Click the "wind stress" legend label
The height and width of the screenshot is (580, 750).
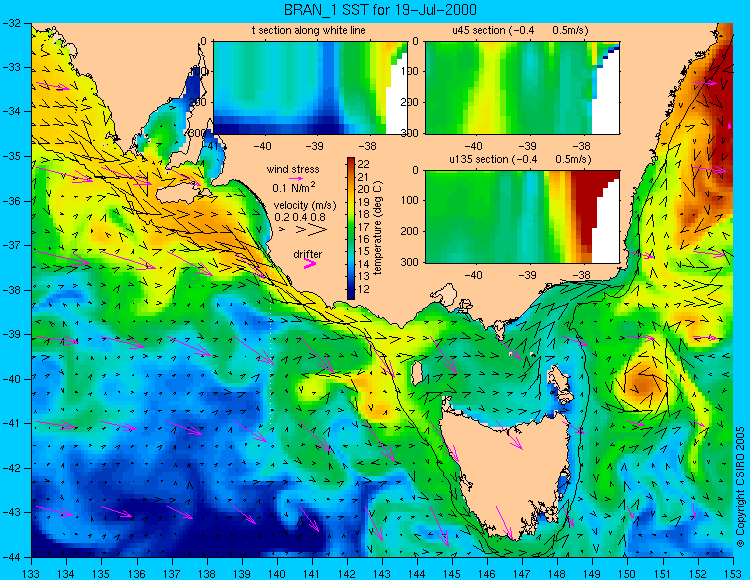click(293, 169)
